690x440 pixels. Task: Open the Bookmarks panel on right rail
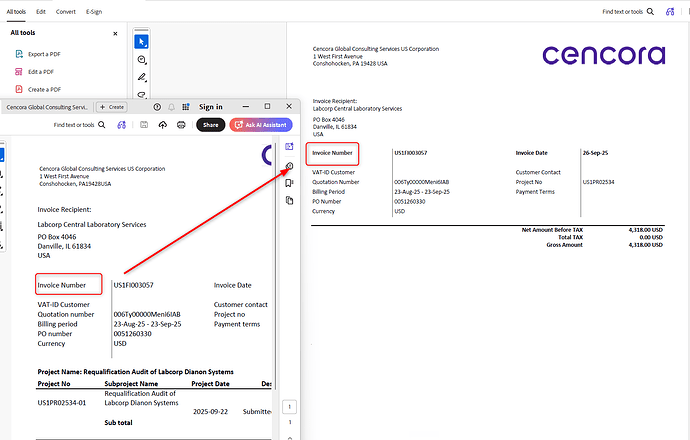point(289,183)
